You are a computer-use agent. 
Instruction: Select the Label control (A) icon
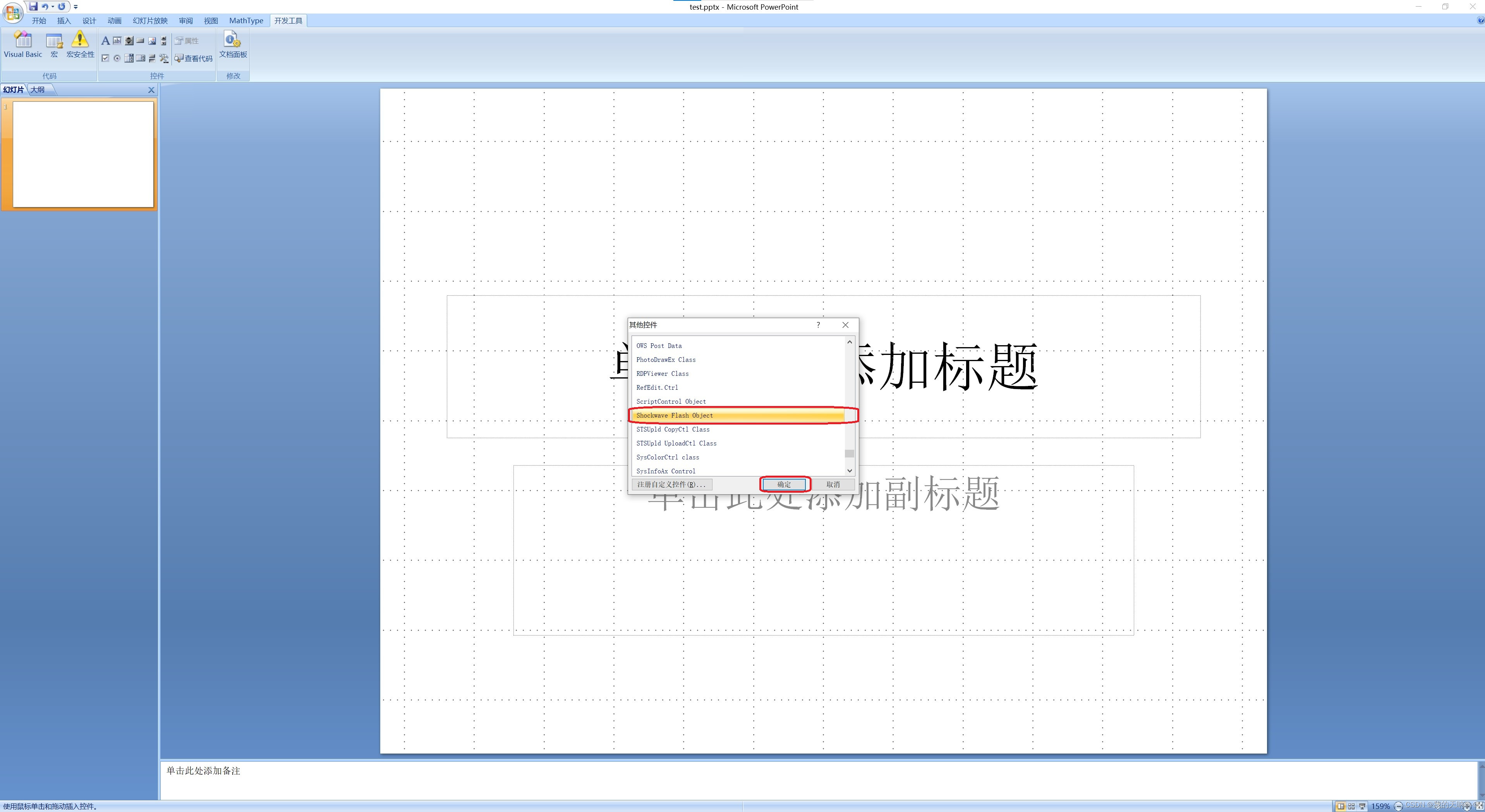(x=105, y=40)
